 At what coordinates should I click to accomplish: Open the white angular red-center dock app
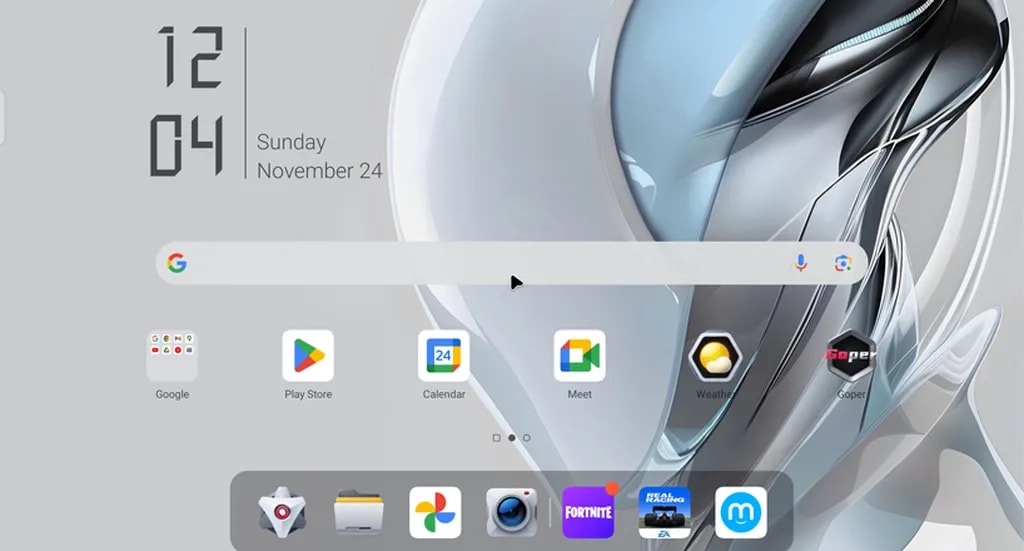pyautogui.click(x=283, y=513)
